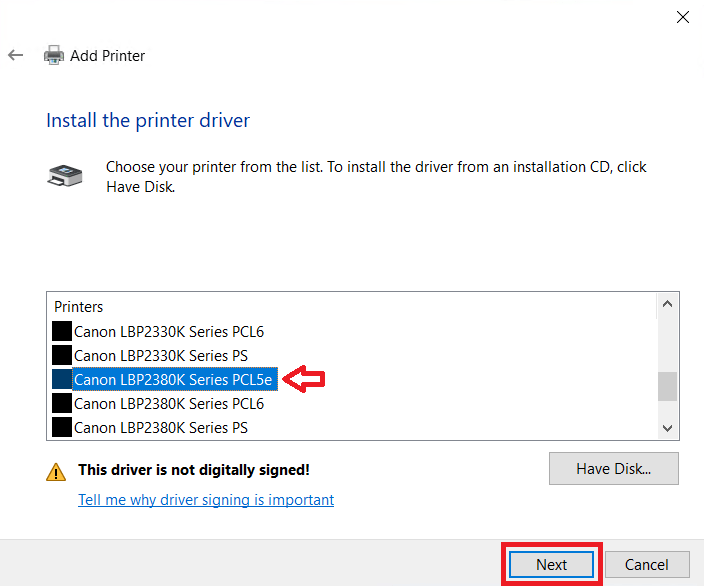Click the scroll up arrow of printer list
704x586 pixels.
[x=668, y=304]
